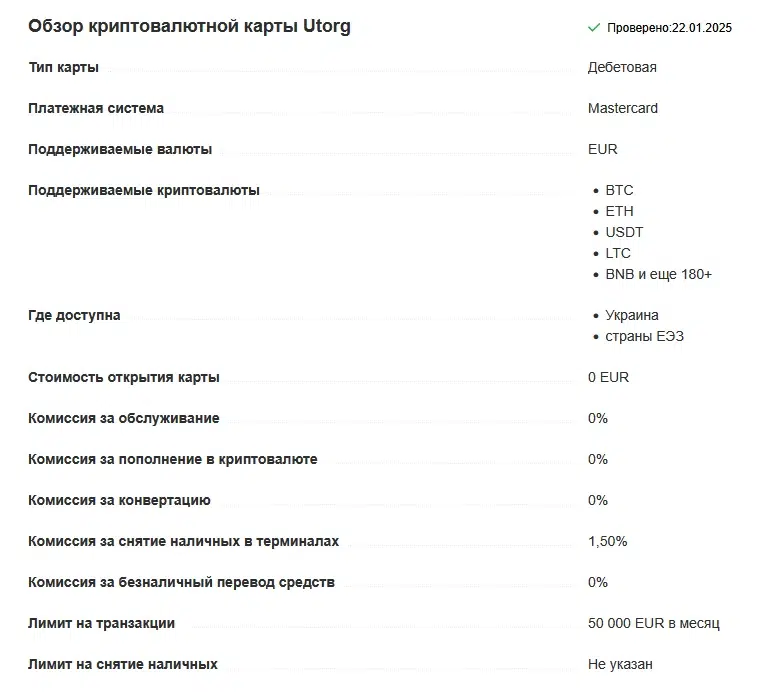
Task: Select the 'Поддерживаемые валюты' label
Action: (120, 149)
